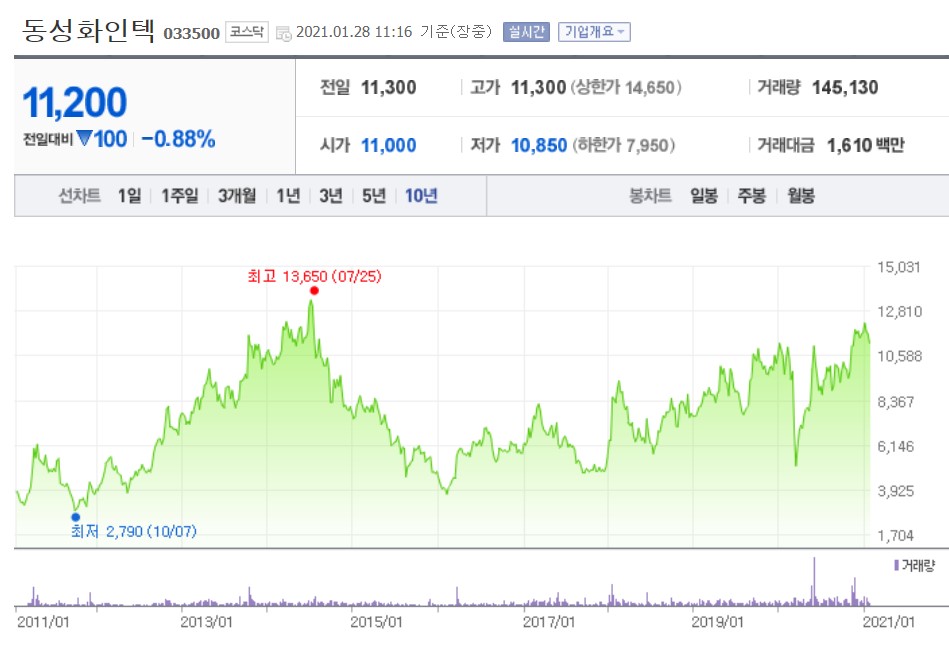
Task: Click the 선차트 label
Action: pyautogui.click(x=79, y=195)
